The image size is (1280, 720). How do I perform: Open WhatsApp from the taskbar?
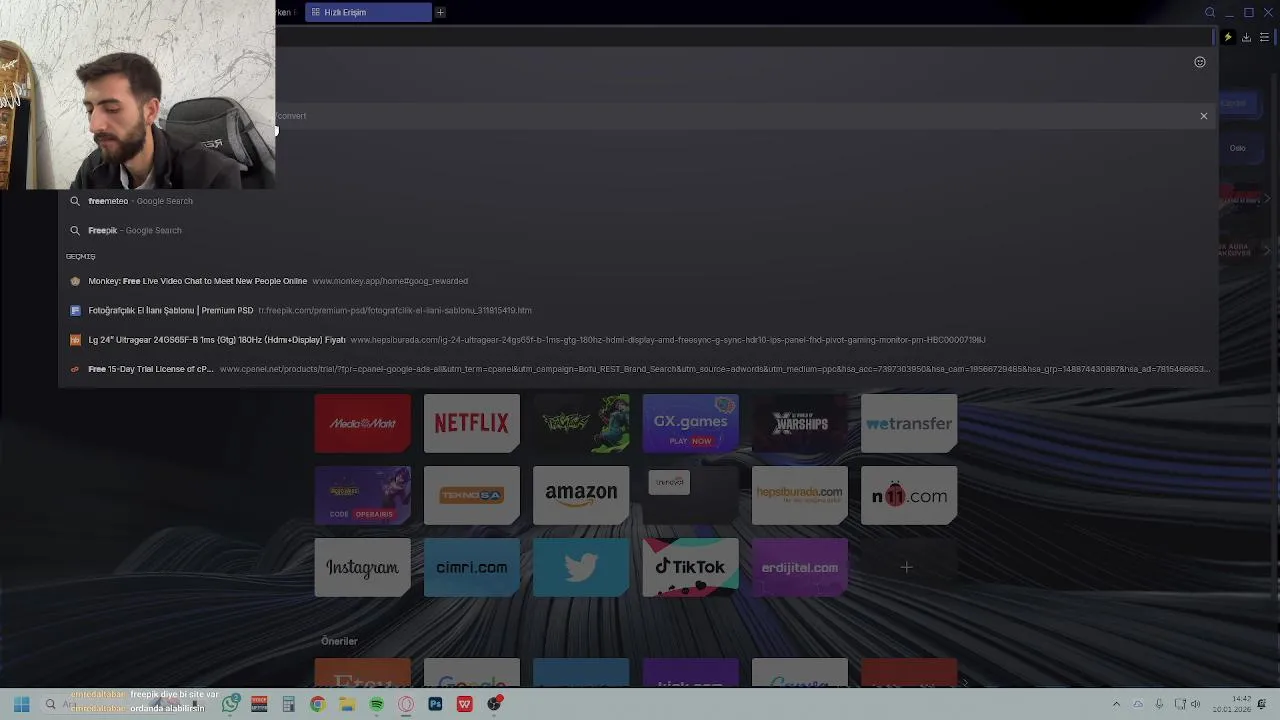(231, 704)
